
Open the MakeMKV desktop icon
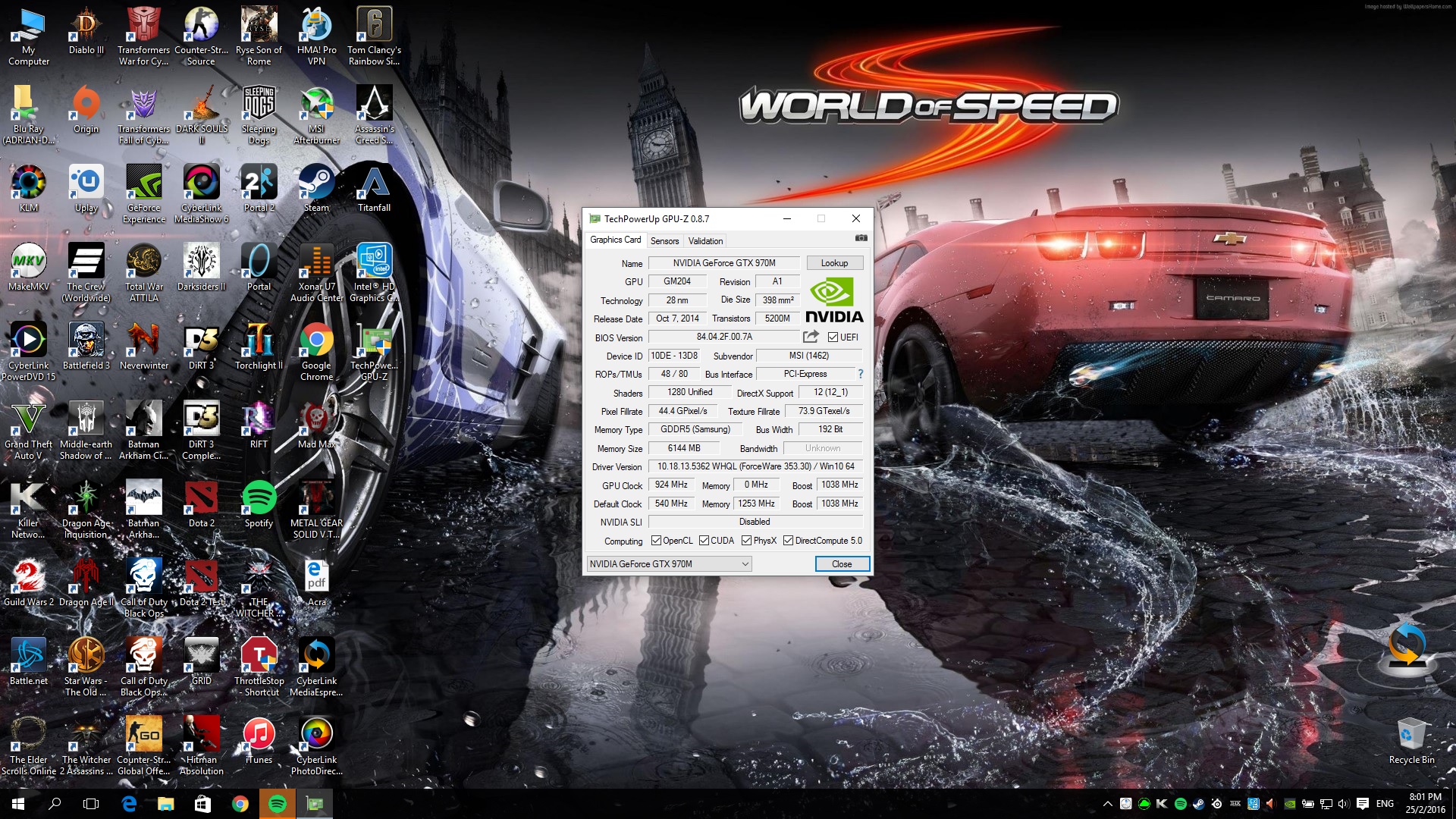pos(29,267)
